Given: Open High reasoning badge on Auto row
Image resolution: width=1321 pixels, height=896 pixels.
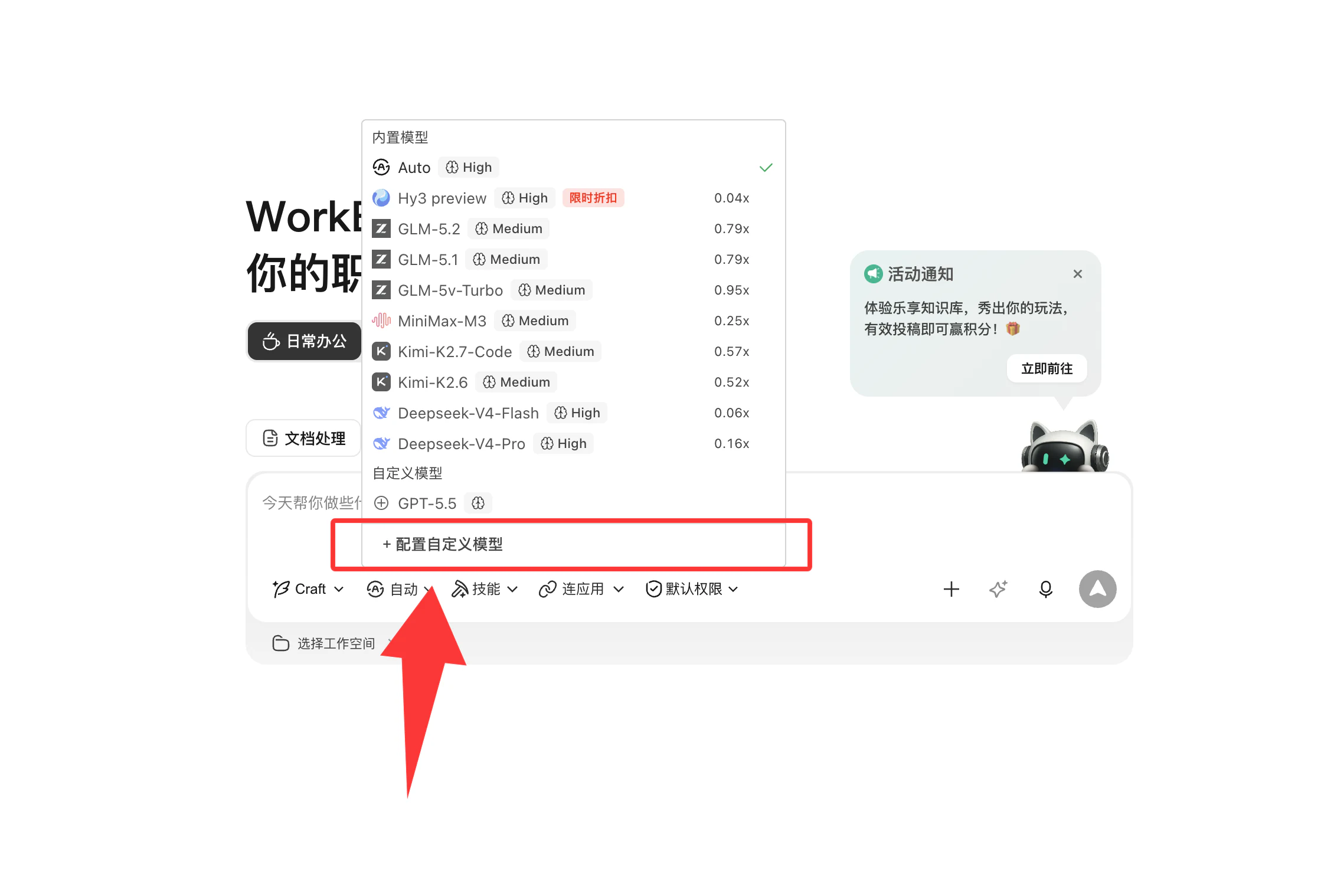Looking at the screenshot, I should (x=469, y=168).
